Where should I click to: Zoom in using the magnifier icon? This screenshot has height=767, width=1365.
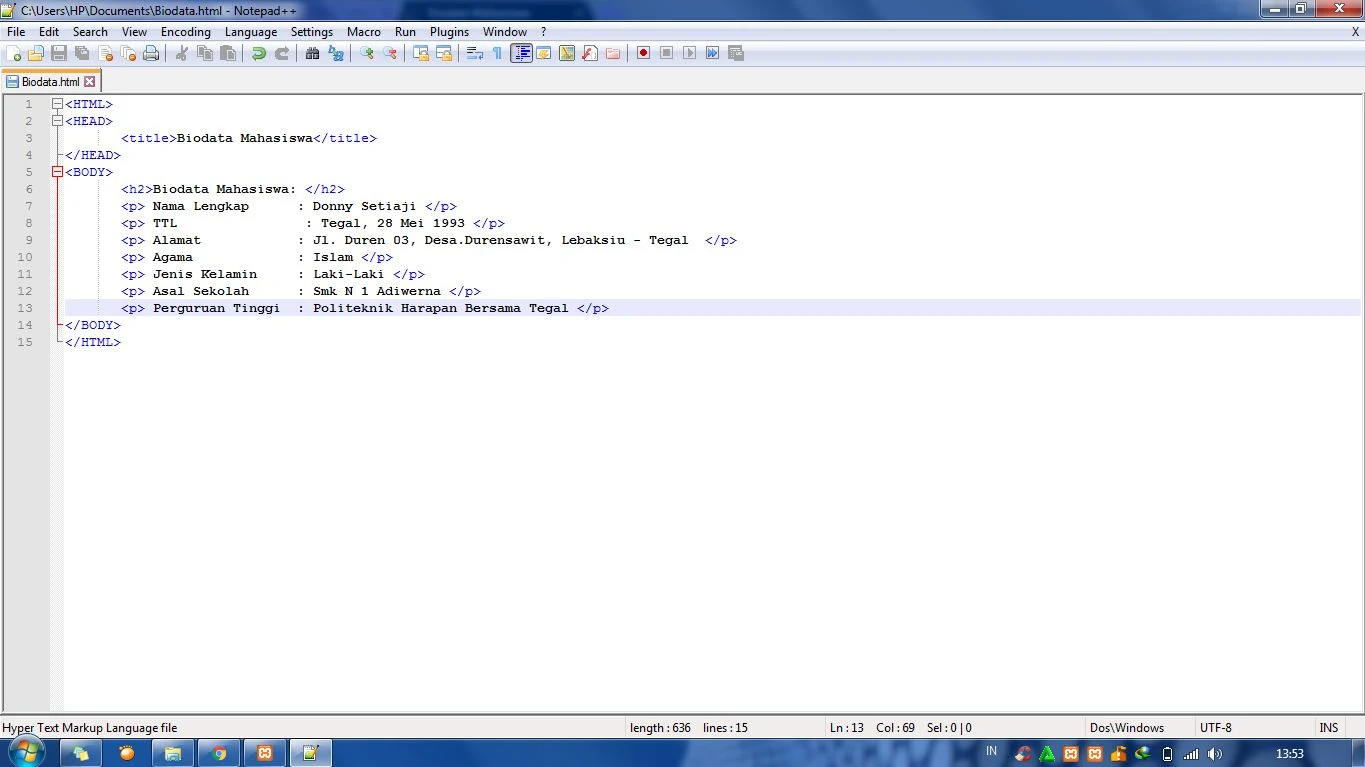[x=367, y=52]
